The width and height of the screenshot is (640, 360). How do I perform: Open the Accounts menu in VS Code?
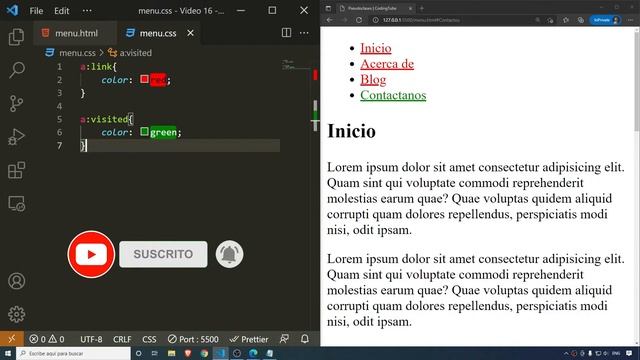coord(16,281)
